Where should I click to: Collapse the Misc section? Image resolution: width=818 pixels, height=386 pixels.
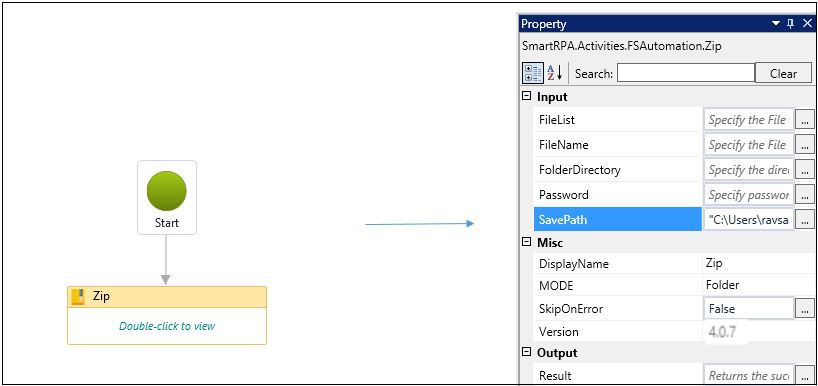coord(527,242)
